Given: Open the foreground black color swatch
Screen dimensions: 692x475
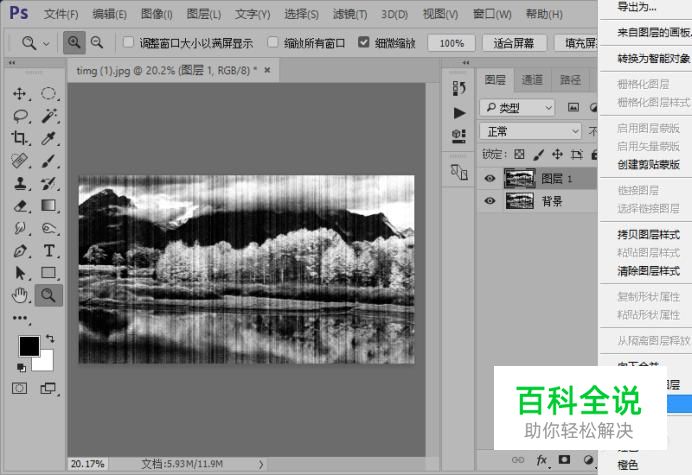Looking at the screenshot, I should point(29,346).
